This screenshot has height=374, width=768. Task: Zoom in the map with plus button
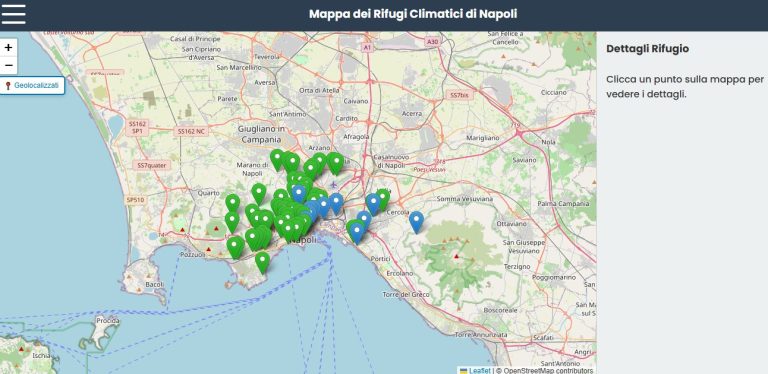(8, 47)
